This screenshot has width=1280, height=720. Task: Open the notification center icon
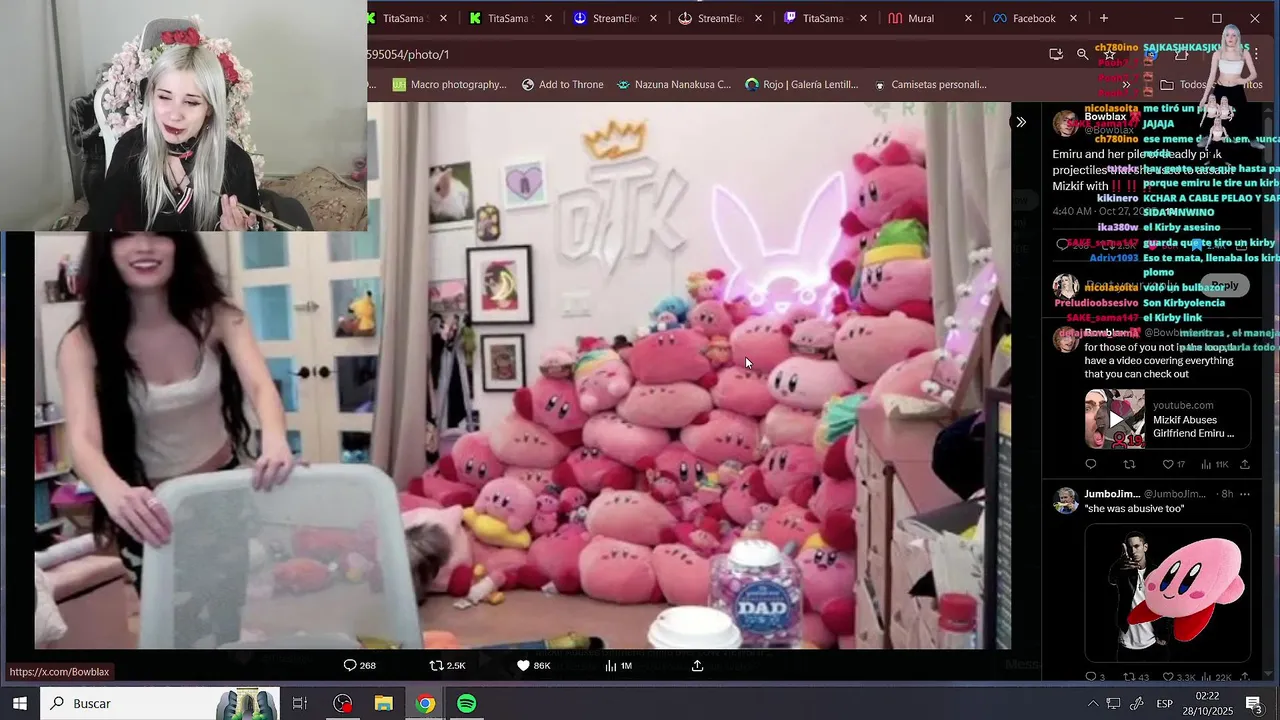pos(1254,704)
